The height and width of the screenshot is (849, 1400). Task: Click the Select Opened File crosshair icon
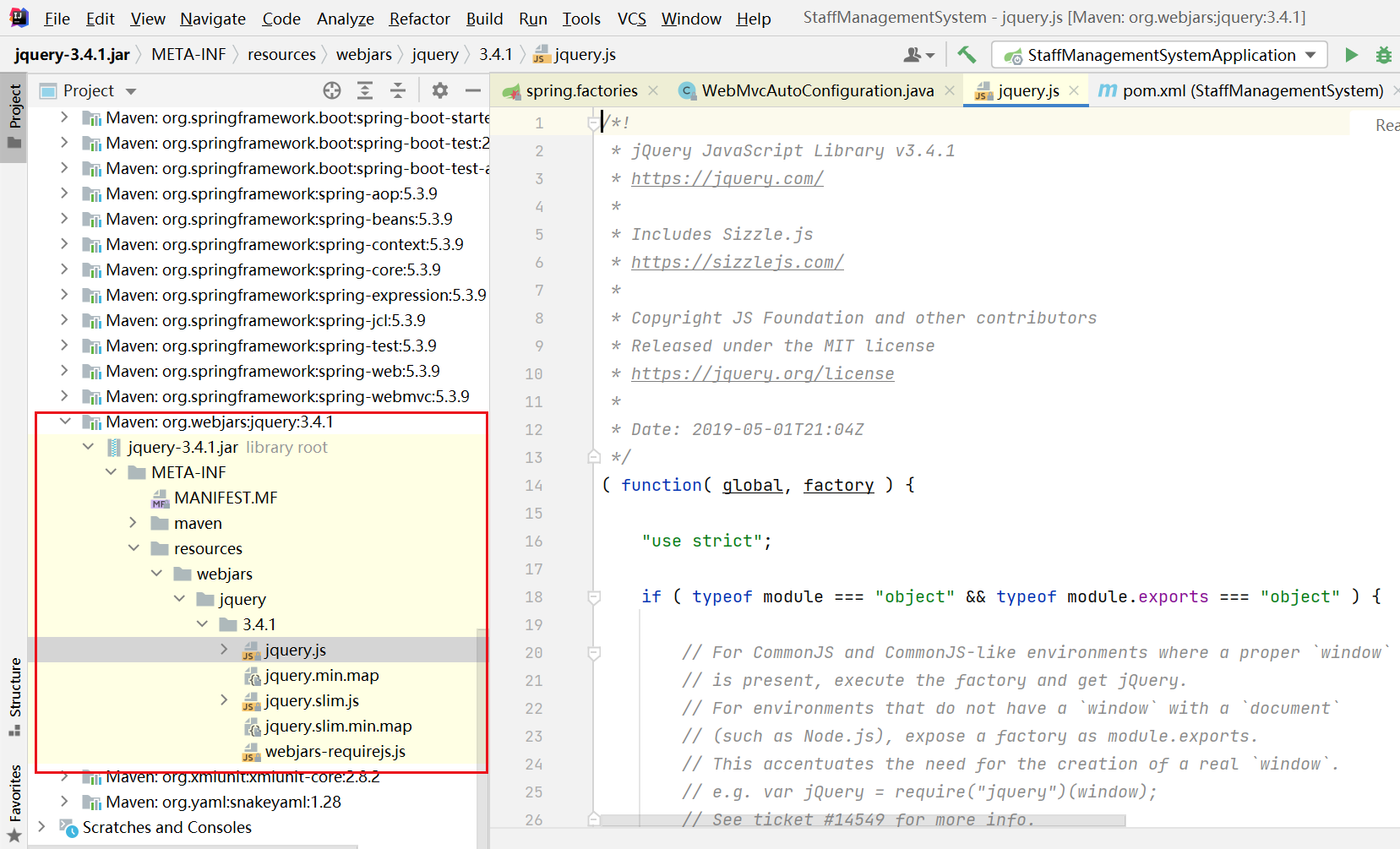click(332, 90)
